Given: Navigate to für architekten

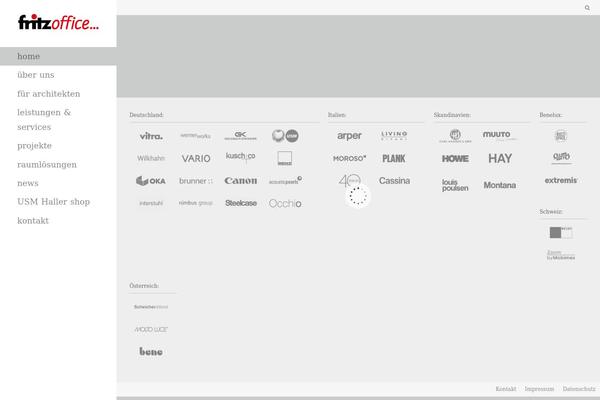Looking at the screenshot, I should click(x=49, y=94).
